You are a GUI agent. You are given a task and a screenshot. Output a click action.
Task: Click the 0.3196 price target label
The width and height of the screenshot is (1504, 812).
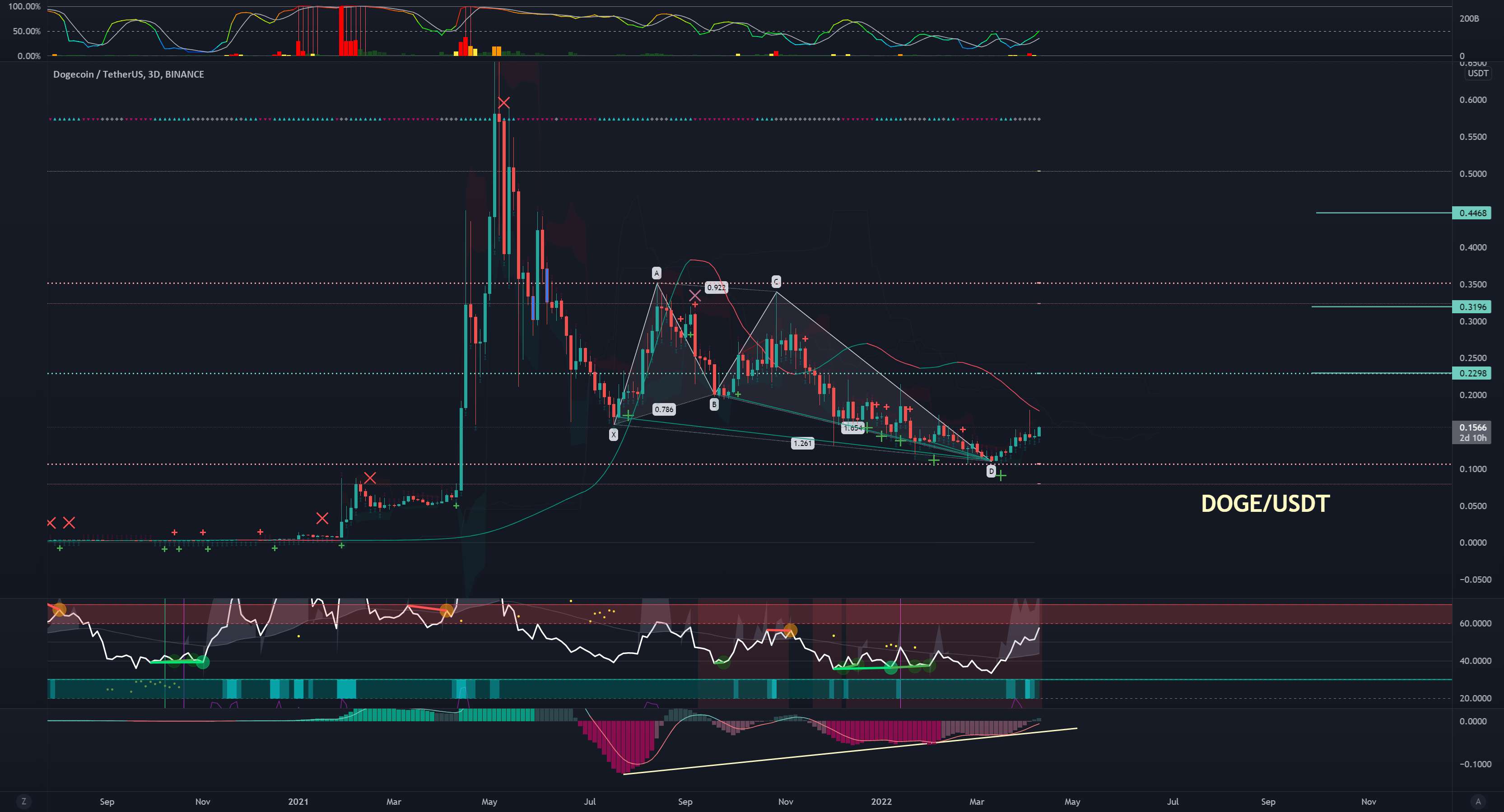coord(1472,307)
